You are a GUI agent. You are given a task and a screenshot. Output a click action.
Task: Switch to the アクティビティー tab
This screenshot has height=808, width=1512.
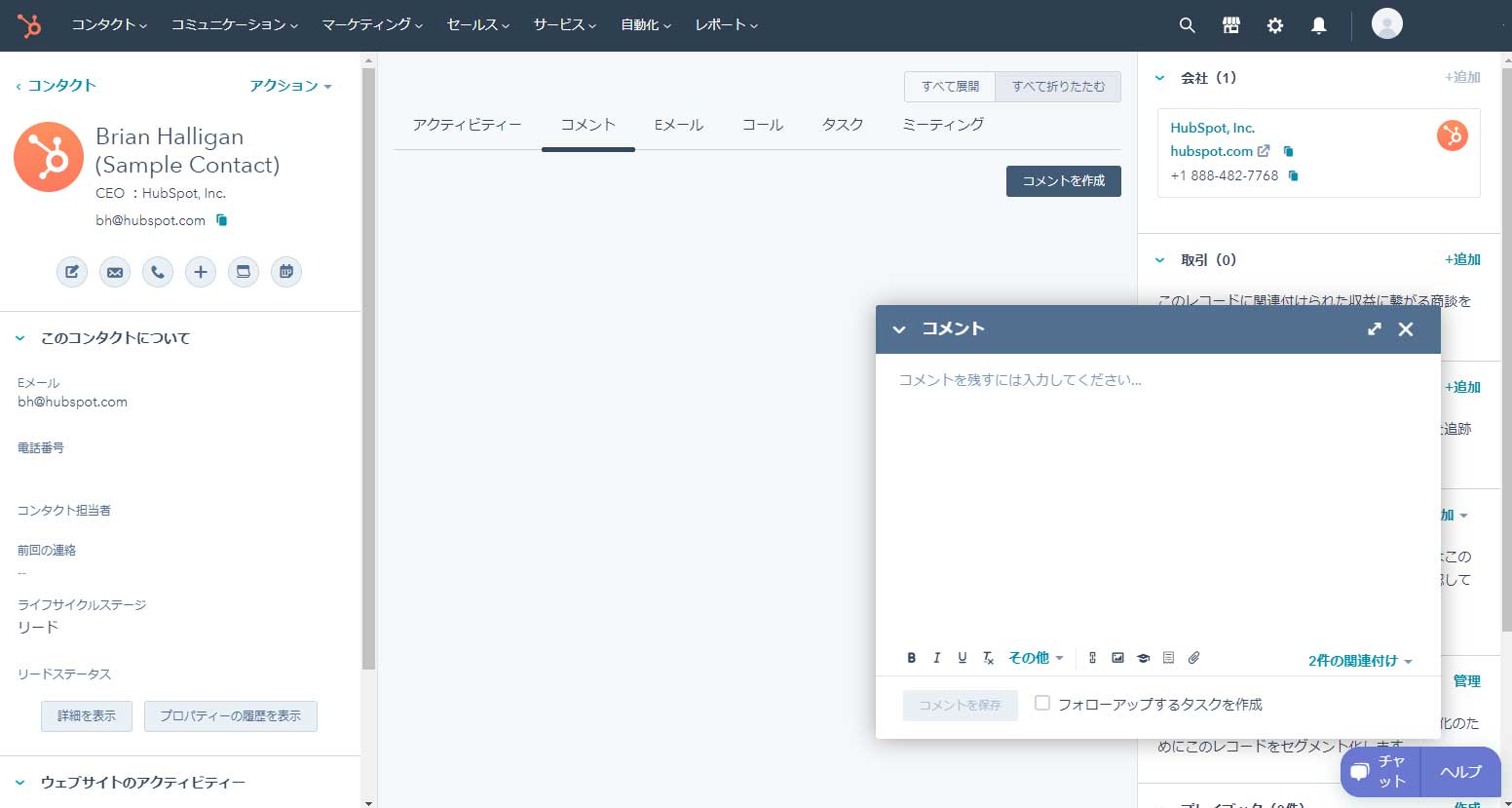coord(467,125)
